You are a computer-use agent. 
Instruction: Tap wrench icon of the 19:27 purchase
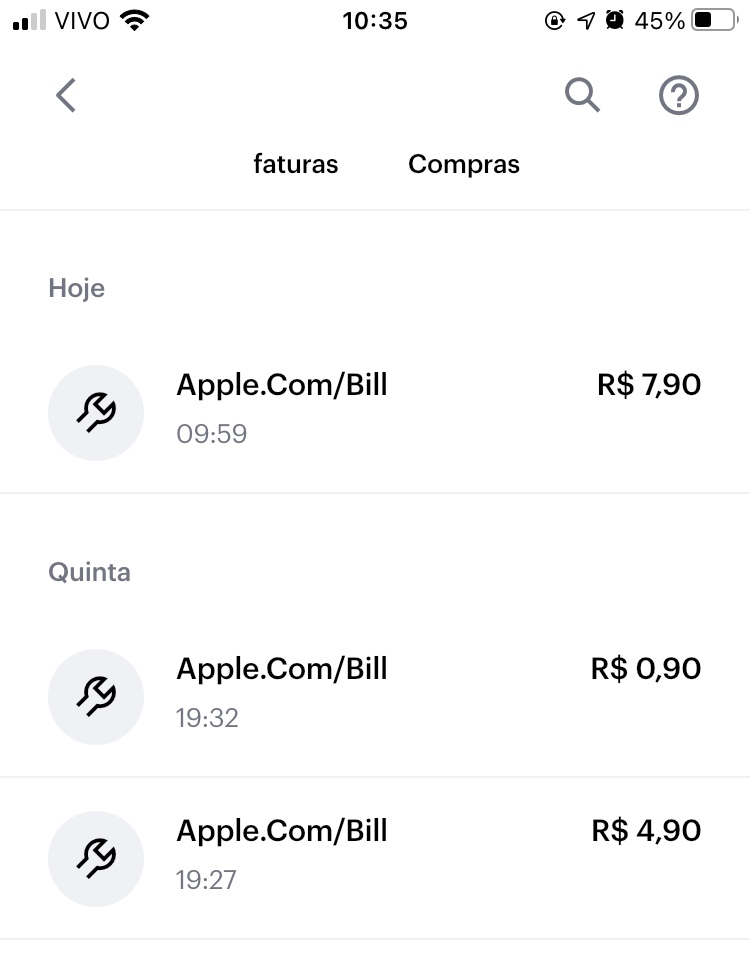[96, 858]
